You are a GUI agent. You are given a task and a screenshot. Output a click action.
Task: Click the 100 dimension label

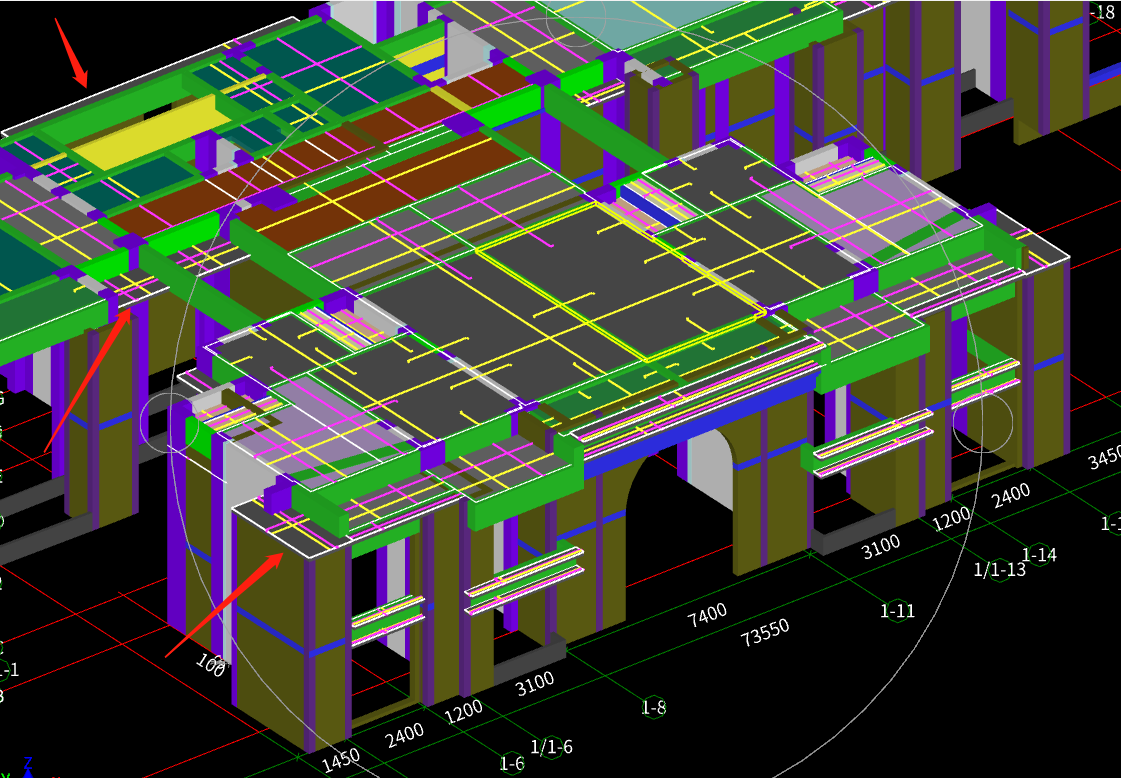pos(210,665)
